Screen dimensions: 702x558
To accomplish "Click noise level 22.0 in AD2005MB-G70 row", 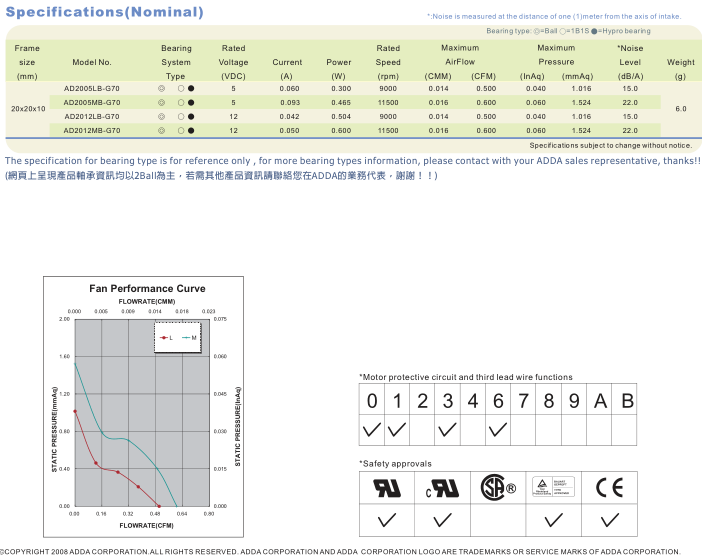I will tap(630, 103).
